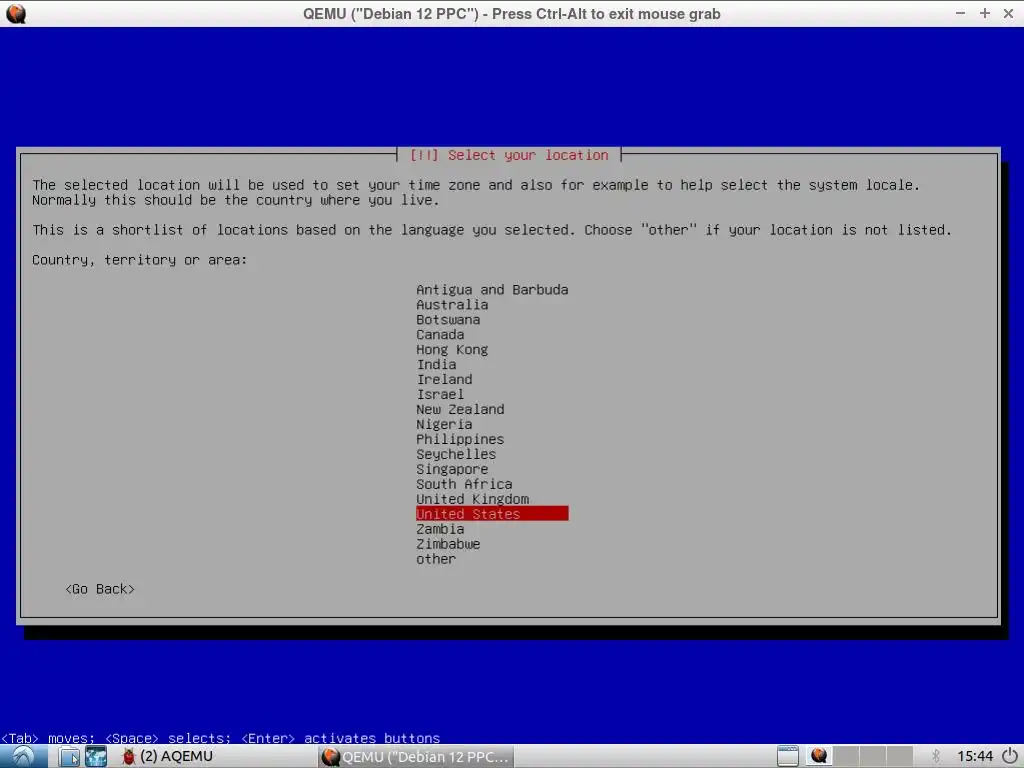
Task: Click the Tab/Space/Enter key hints line
Action: 220,738
